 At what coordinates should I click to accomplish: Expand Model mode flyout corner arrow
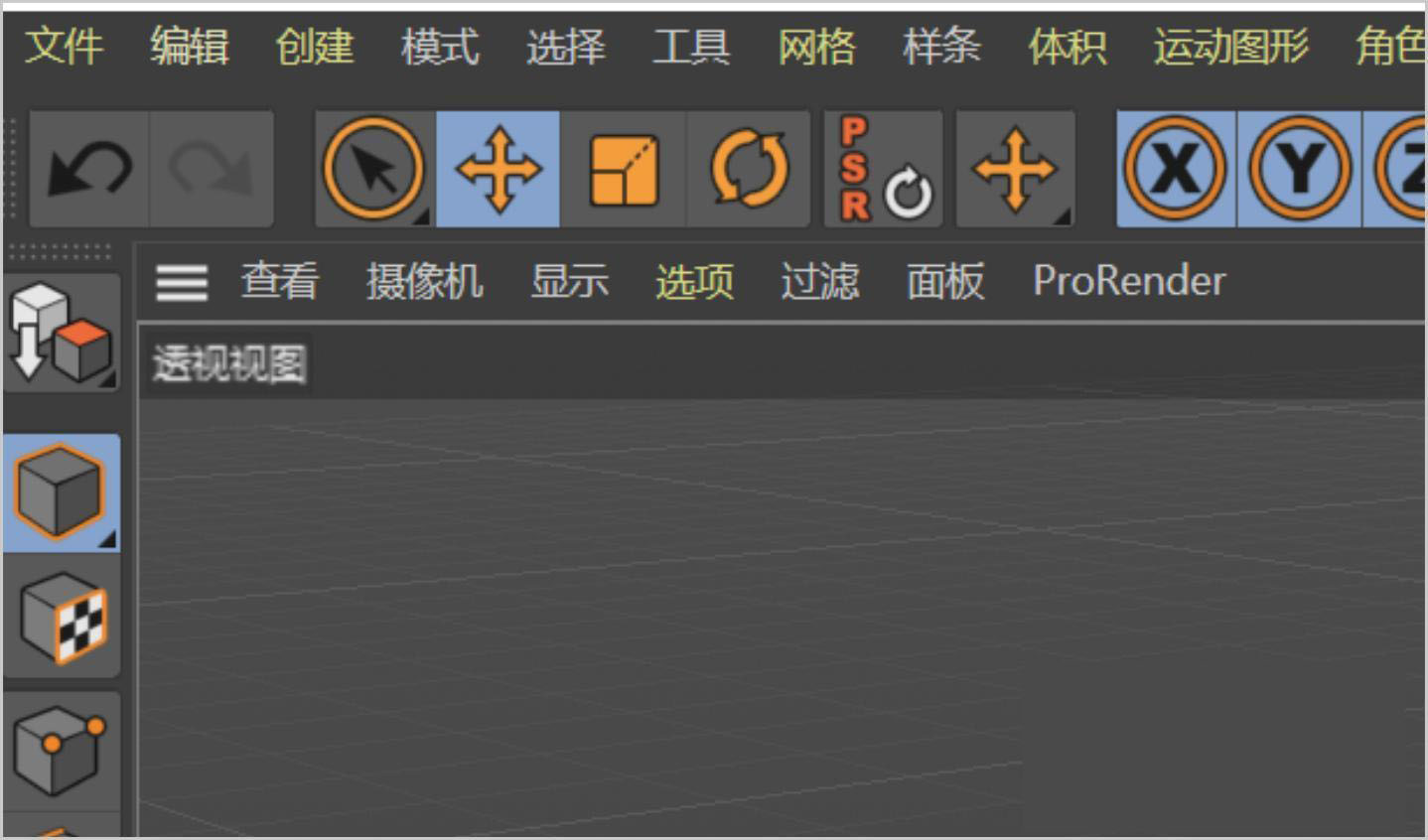(108, 539)
